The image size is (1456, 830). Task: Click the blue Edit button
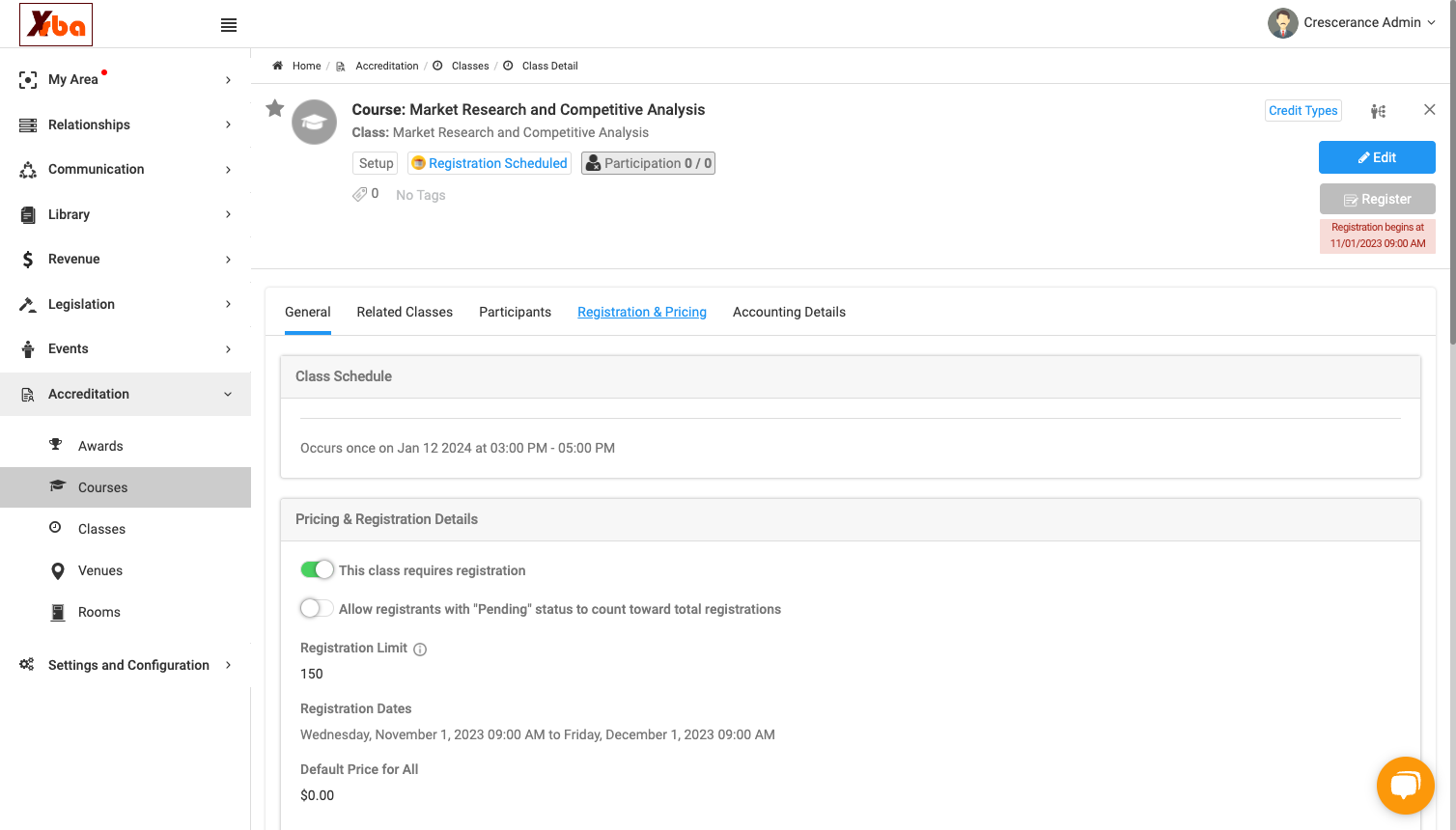pos(1377,157)
